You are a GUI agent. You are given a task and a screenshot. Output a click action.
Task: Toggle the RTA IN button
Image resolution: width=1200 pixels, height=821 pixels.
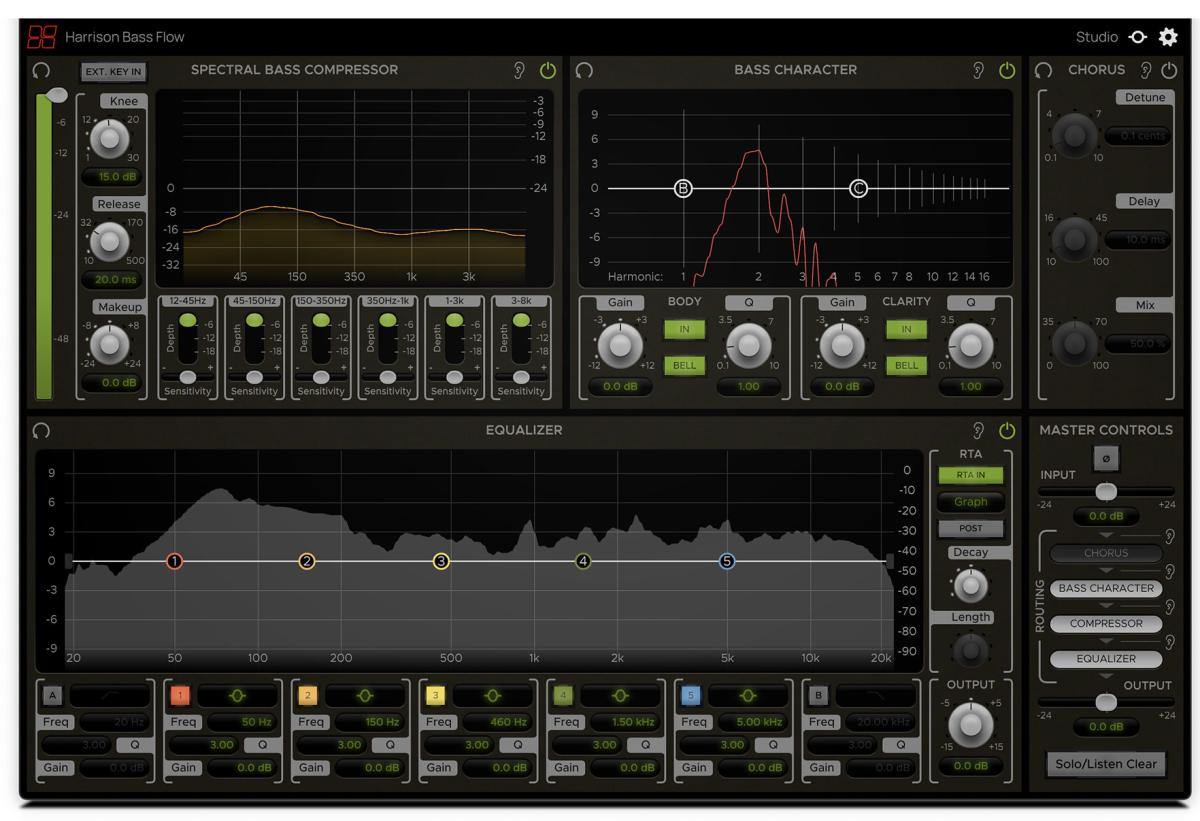(970, 475)
